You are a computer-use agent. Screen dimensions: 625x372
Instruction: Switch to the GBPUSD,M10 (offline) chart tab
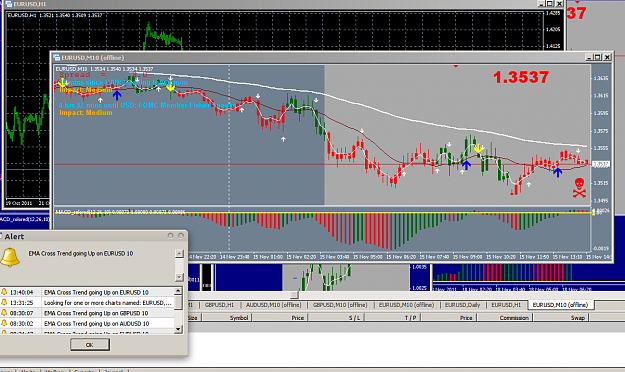click(340, 305)
